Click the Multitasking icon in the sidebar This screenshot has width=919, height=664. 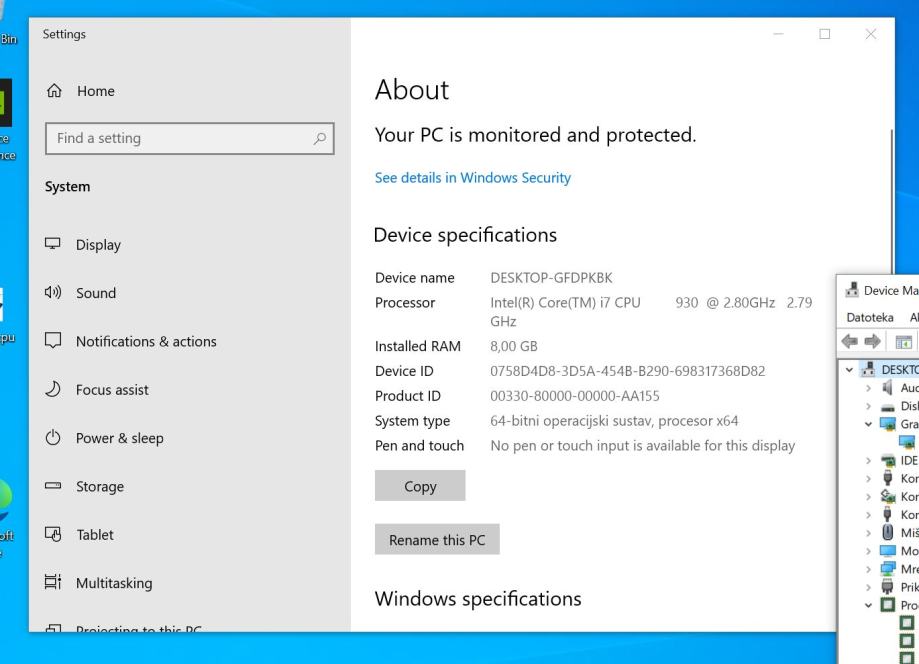click(54, 583)
